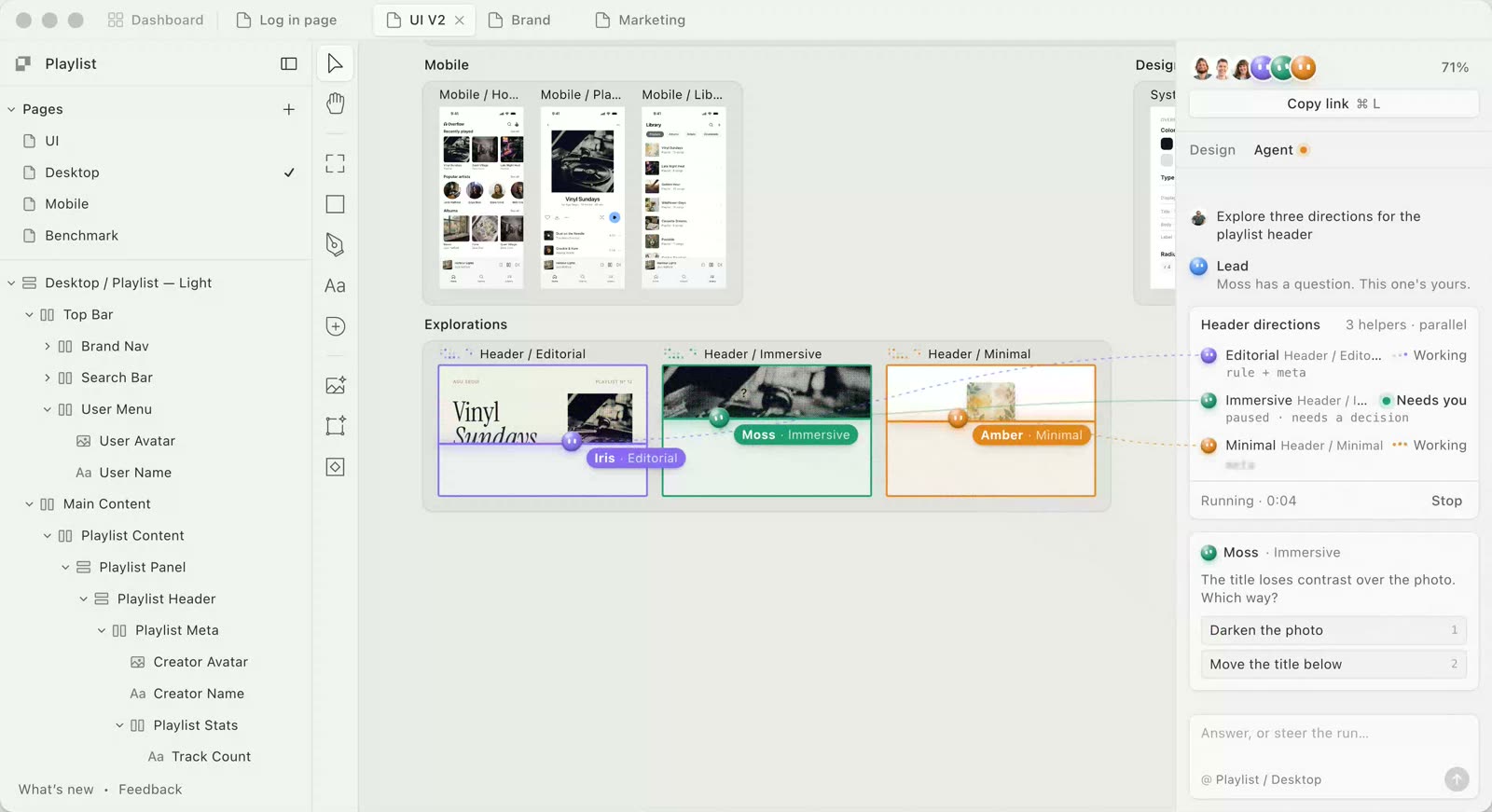Click the Moss · Immersive canvas badge
The width and height of the screenshot is (1492, 812).
(x=795, y=434)
